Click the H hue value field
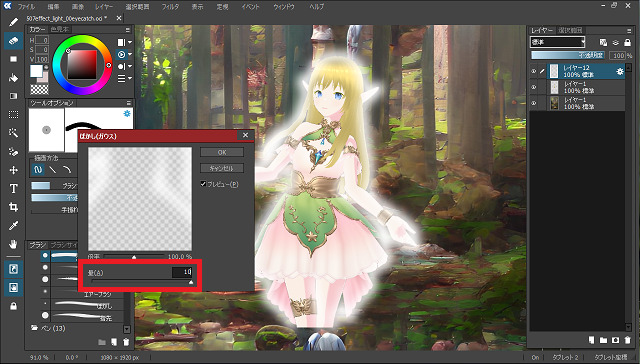640x364 pixels. click(42, 40)
